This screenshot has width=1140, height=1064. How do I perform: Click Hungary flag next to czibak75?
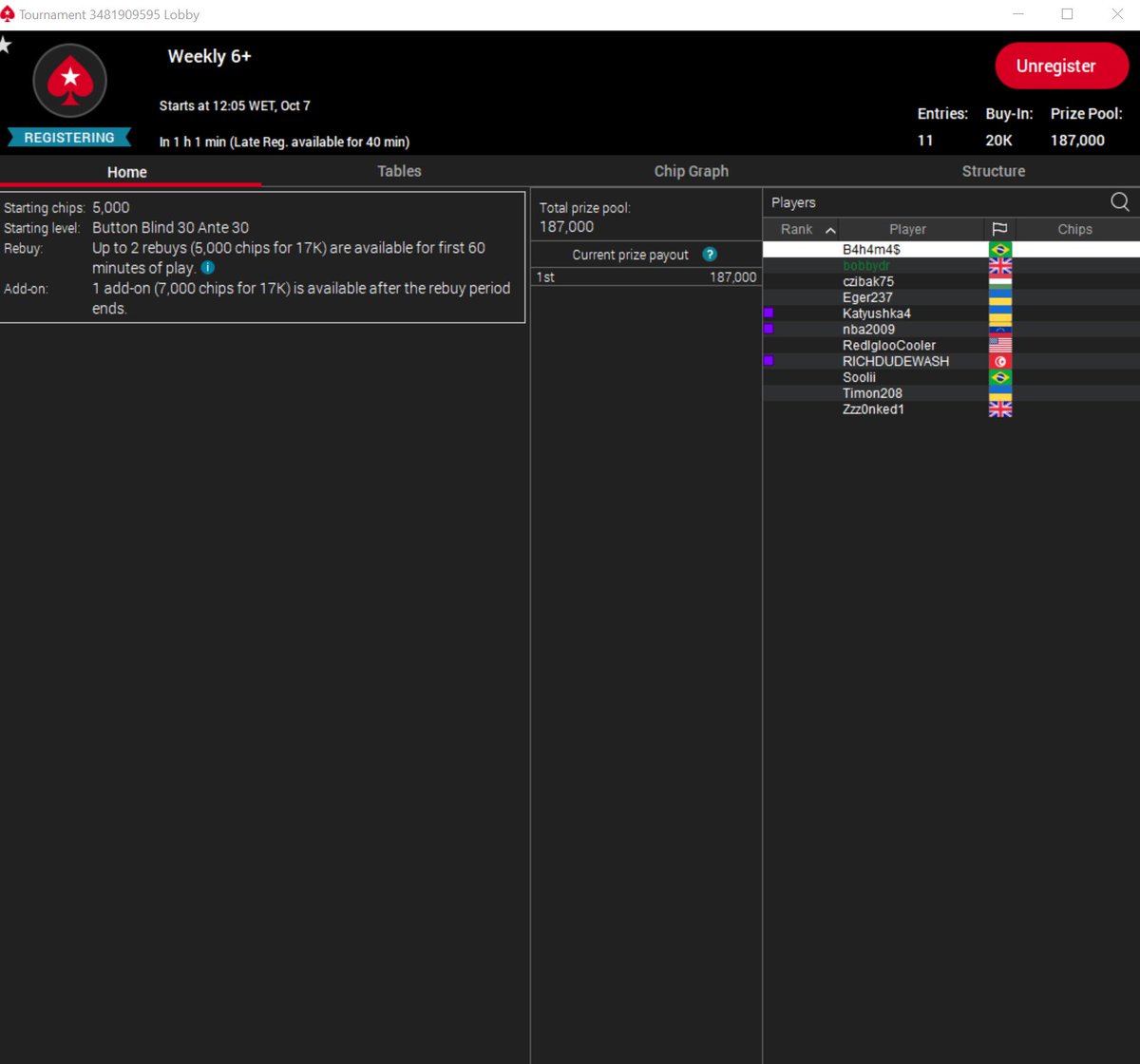point(999,281)
